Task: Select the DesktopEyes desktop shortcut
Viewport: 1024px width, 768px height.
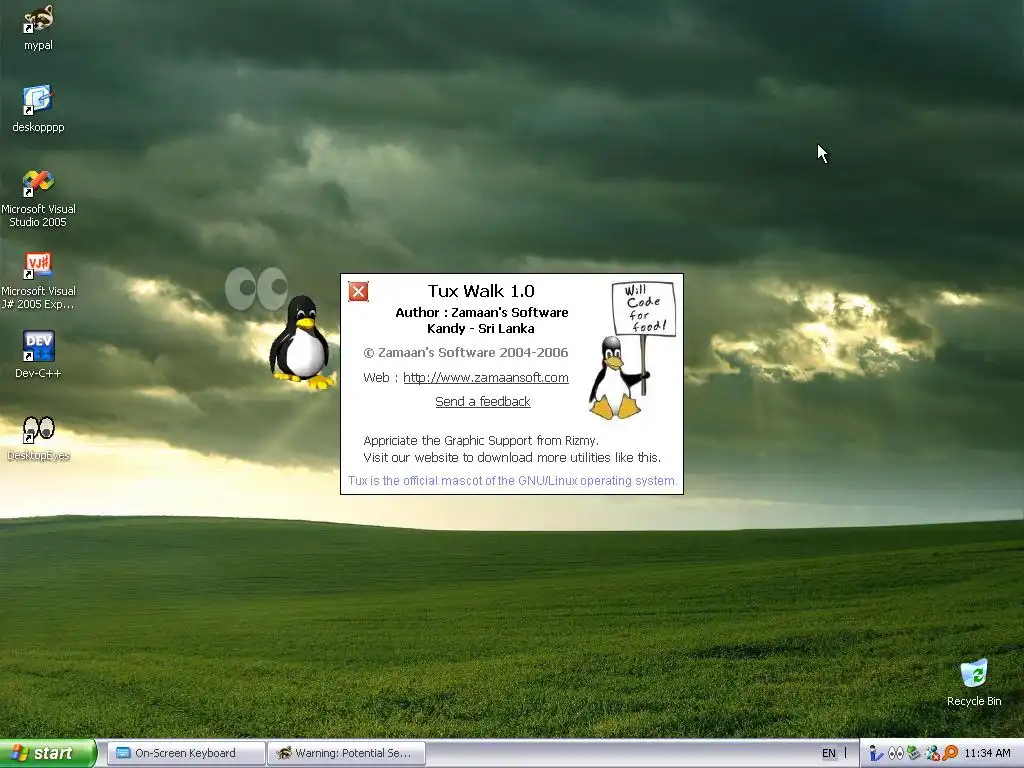Action: 38,438
